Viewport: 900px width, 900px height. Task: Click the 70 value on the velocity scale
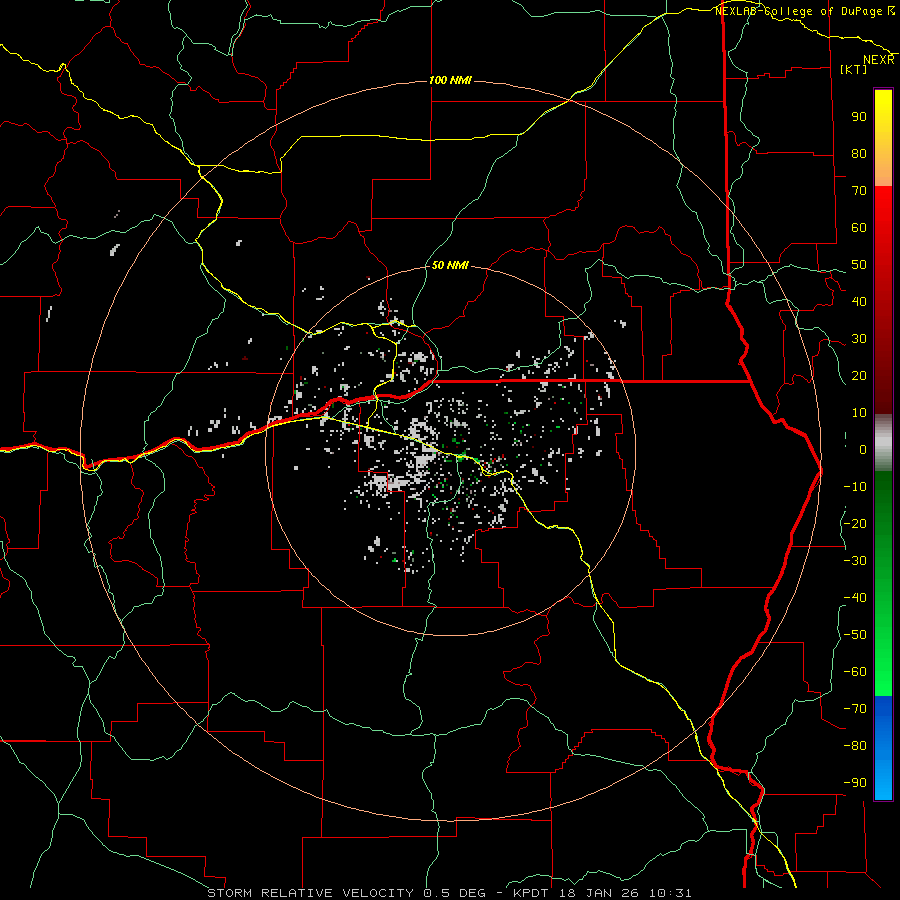pyautogui.click(x=859, y=191)
